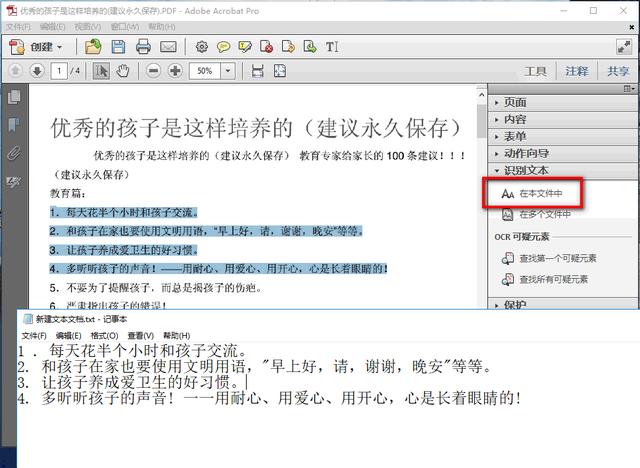
Task: Click the Open file folder icon
Action: tap(93, 47)
